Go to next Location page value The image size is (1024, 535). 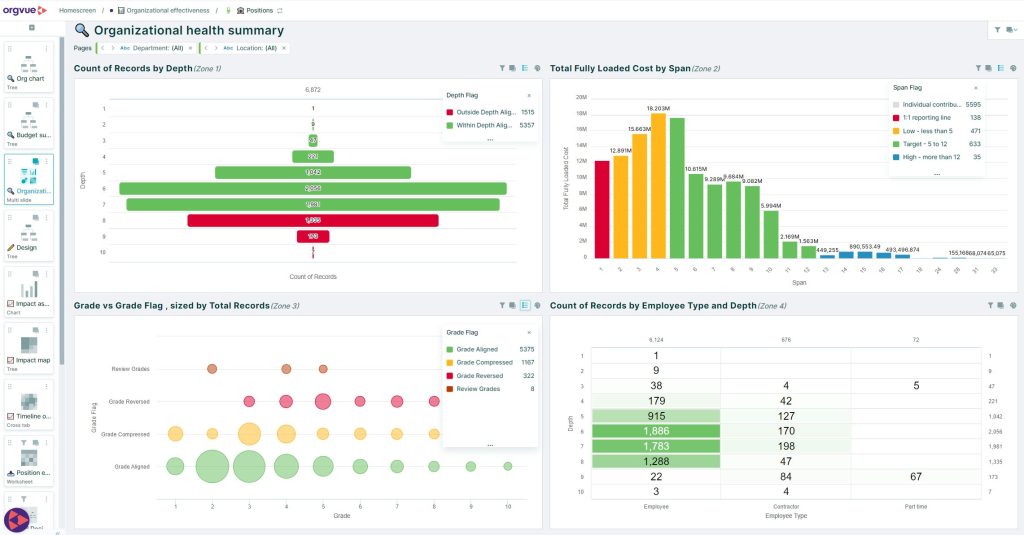(216, 48)
